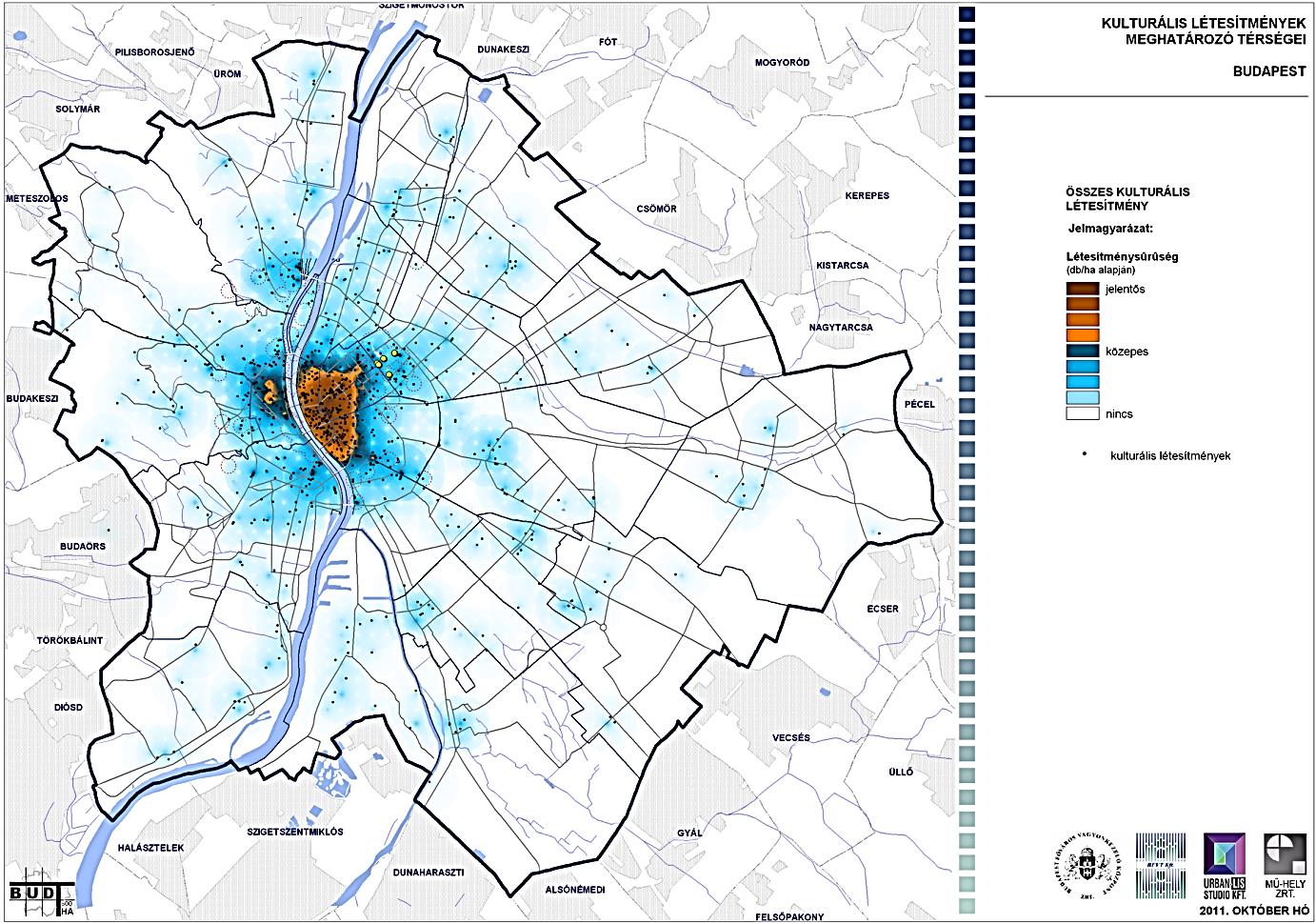This screenshot has width=1316, height=924.
Task: Click the ALSÓNÉMEDI town label
Action: click(x=575, y=889)
